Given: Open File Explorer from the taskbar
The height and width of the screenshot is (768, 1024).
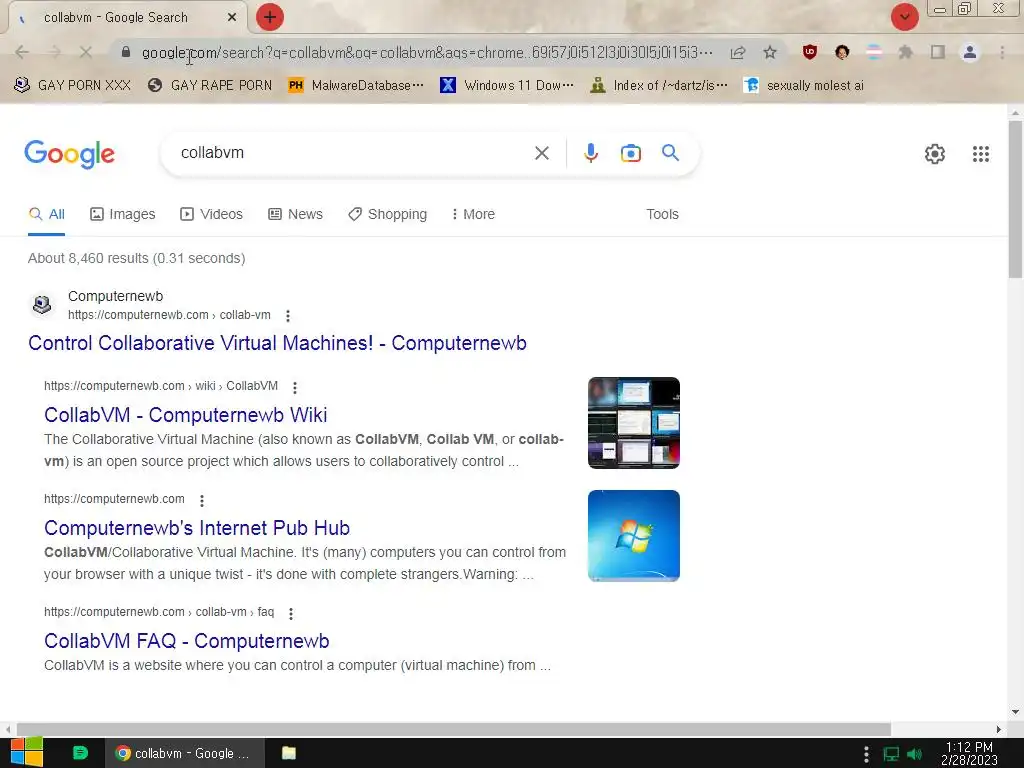Looking at the screenshot, I should coord(289,753).
